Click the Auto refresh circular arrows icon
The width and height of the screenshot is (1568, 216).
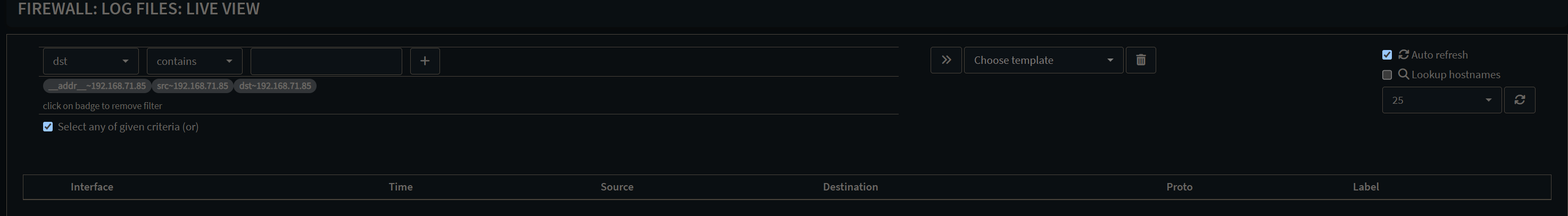point(1404,54)
